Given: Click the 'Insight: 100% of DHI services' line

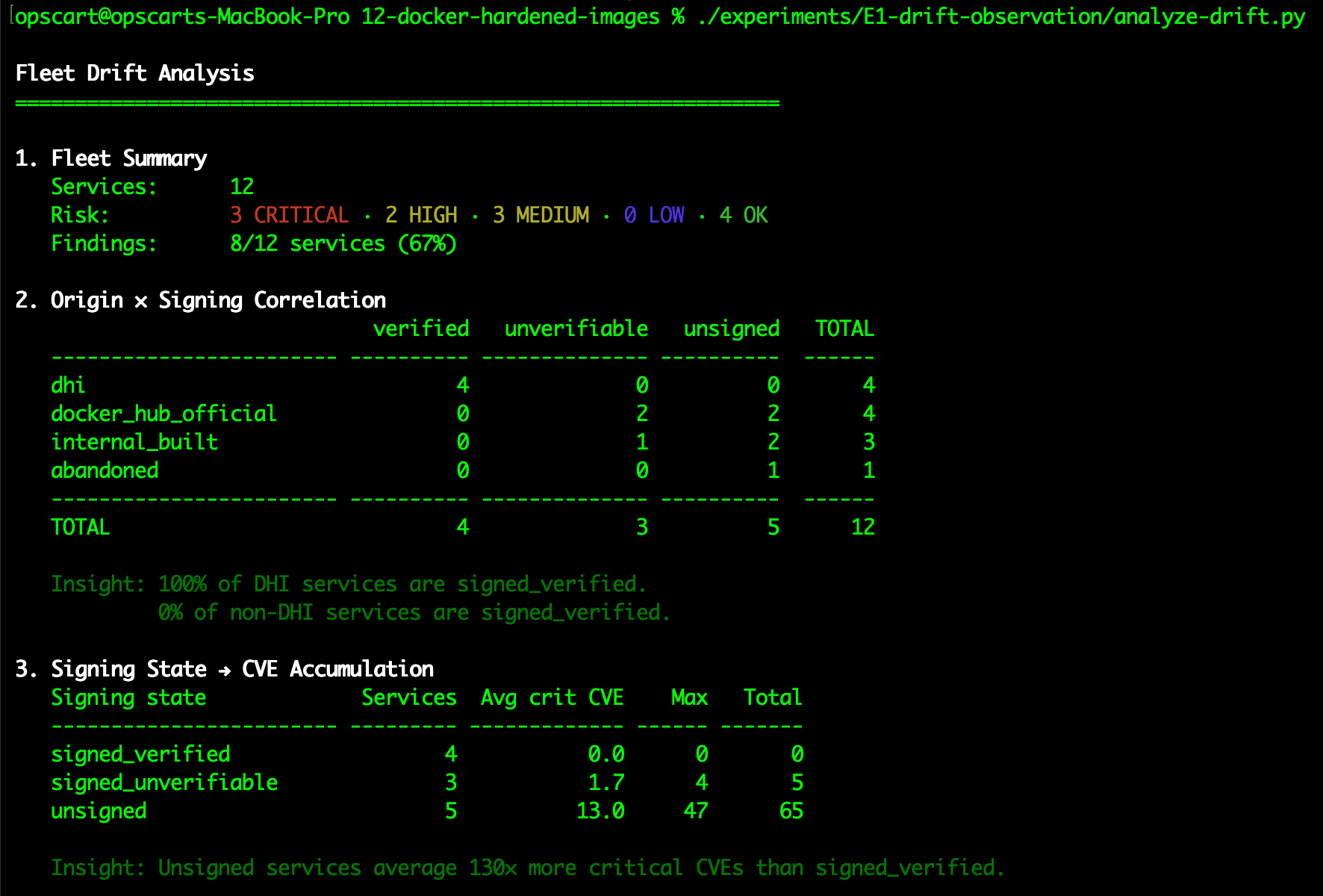Looking at the screenshot, I should click(349, 584).
